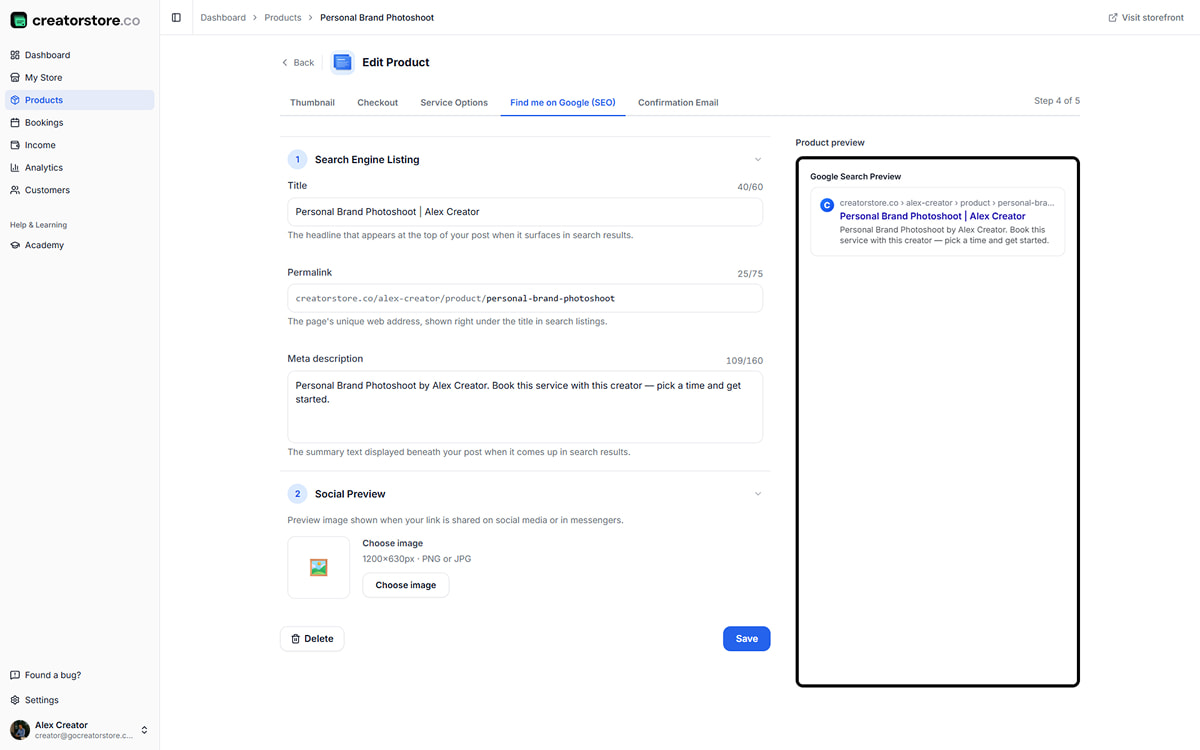The width and height of the screenshot is (1200, 750).
Task: Click the Academy graduation cap icon
Action: click(x=15, y=245)
